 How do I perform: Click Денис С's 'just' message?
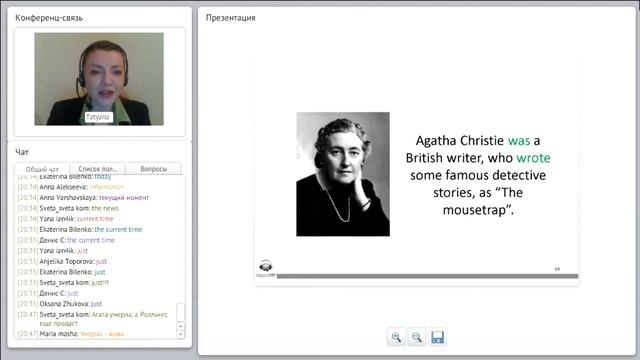coord(48,293)
